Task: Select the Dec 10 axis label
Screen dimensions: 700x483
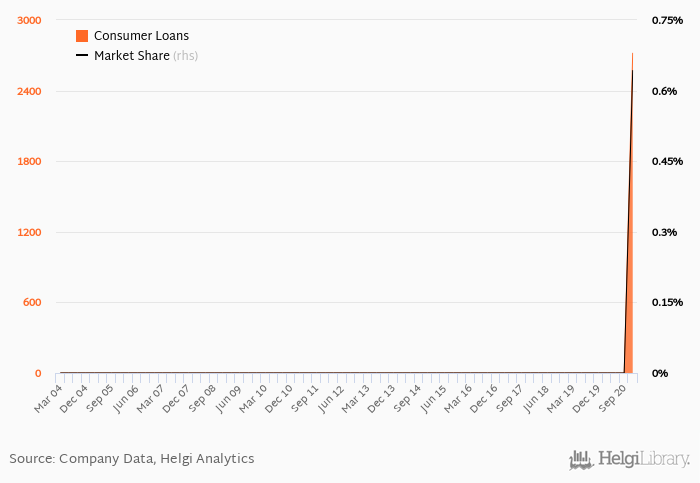Action: 279,399
